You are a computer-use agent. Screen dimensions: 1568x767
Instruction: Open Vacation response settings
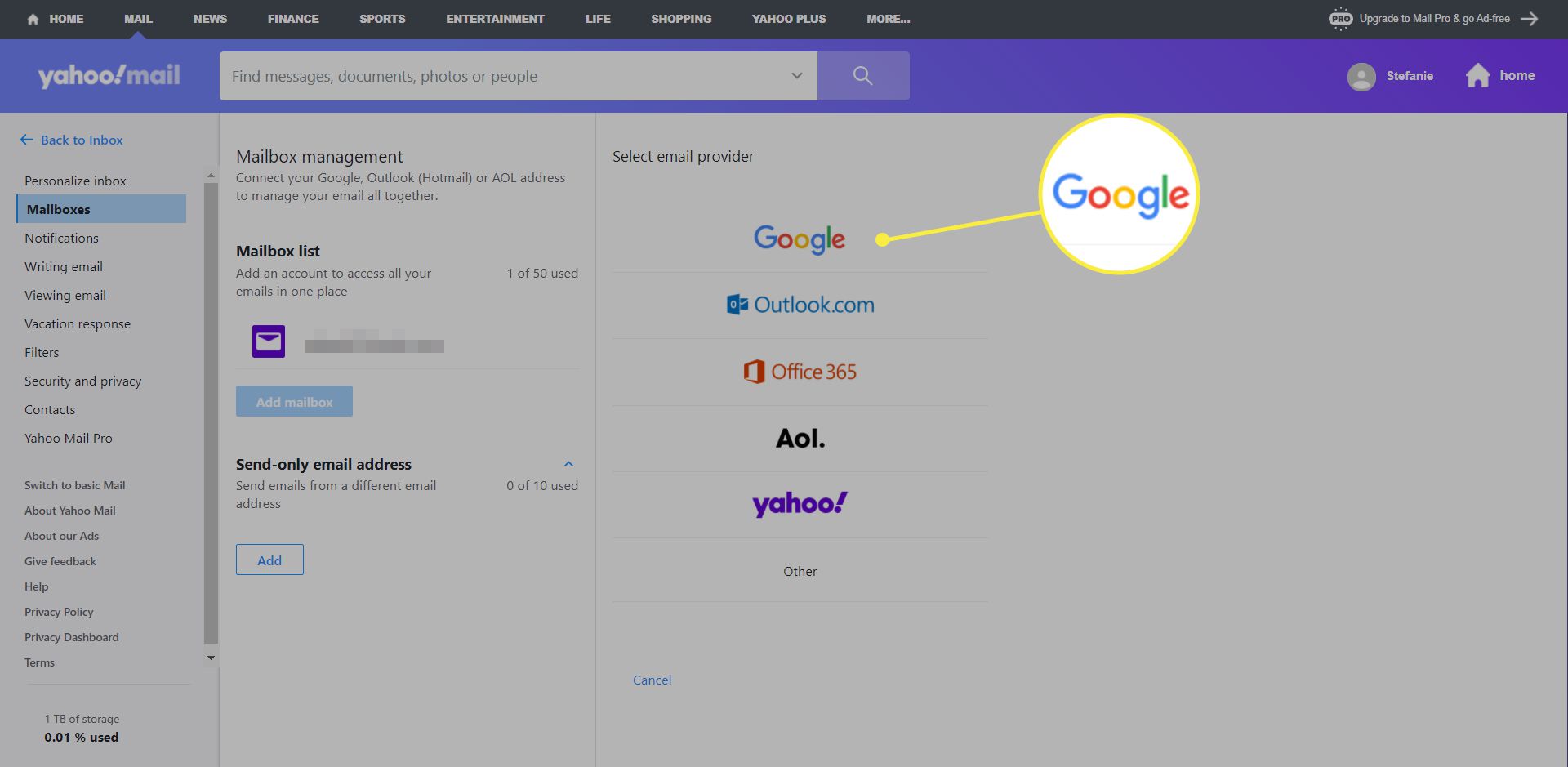click(78, 323)
